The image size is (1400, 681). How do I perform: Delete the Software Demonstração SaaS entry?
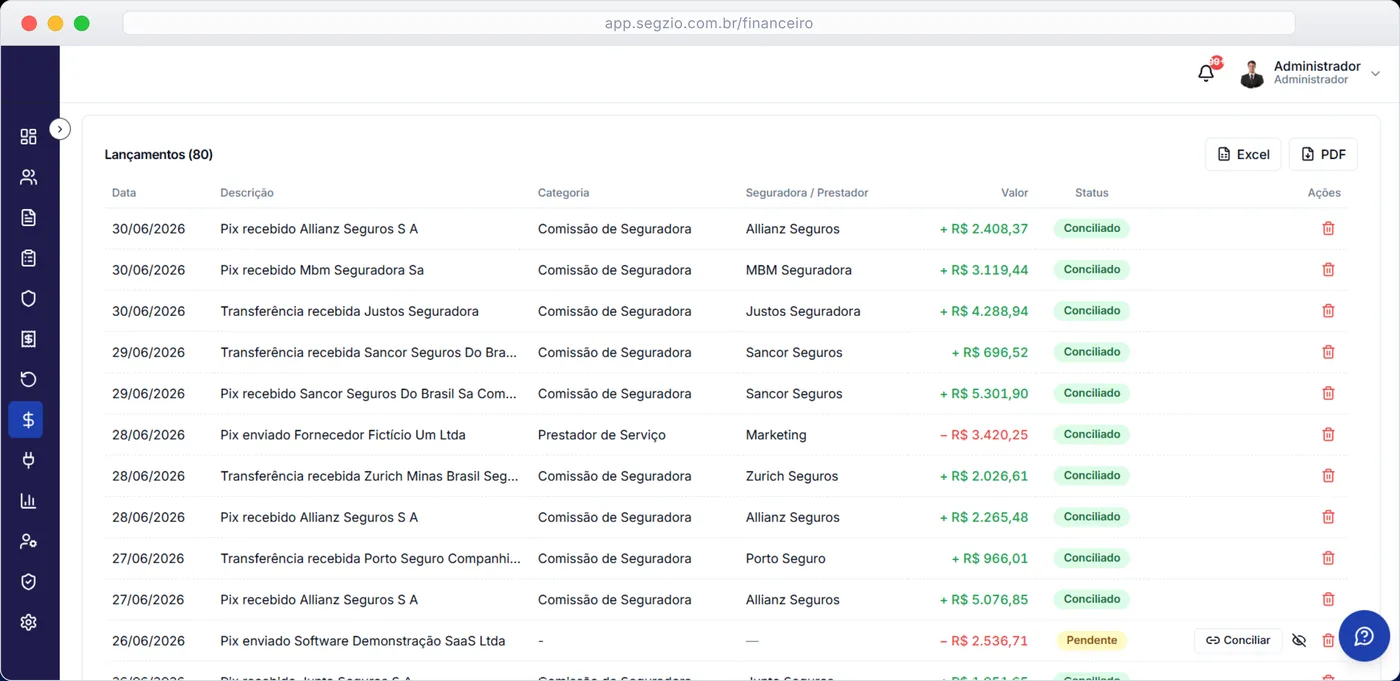coord(1328,640)
